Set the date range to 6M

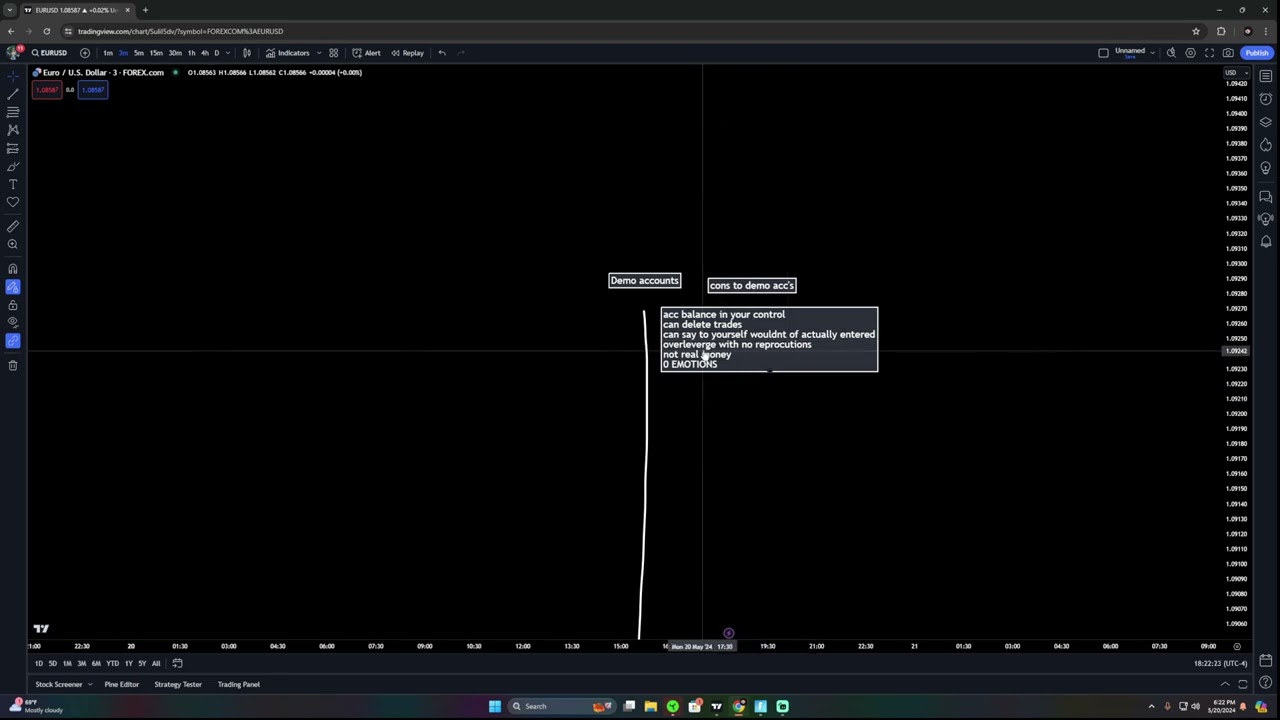coord(96,663)
